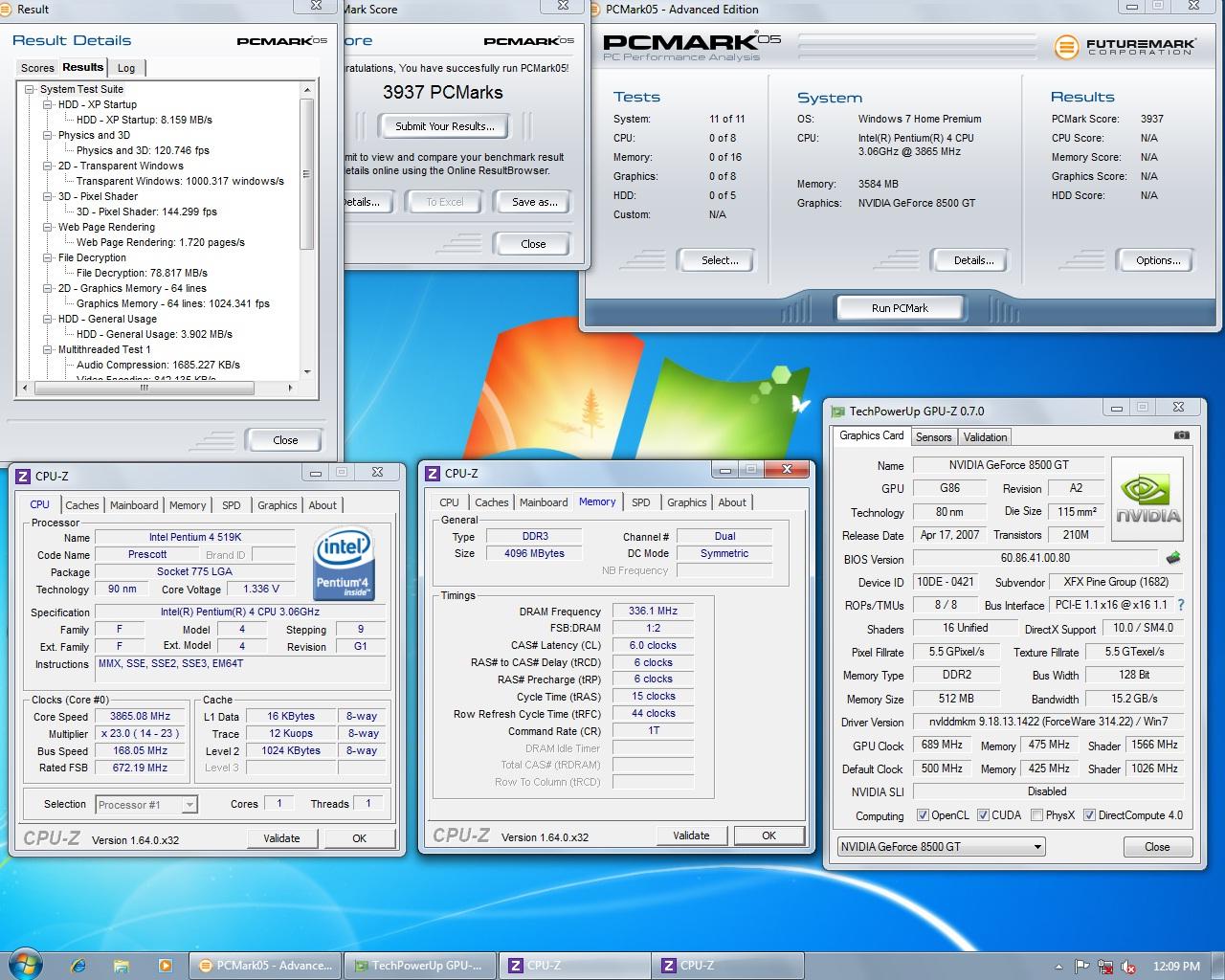Click the network tray icon

coord(1105,967)
